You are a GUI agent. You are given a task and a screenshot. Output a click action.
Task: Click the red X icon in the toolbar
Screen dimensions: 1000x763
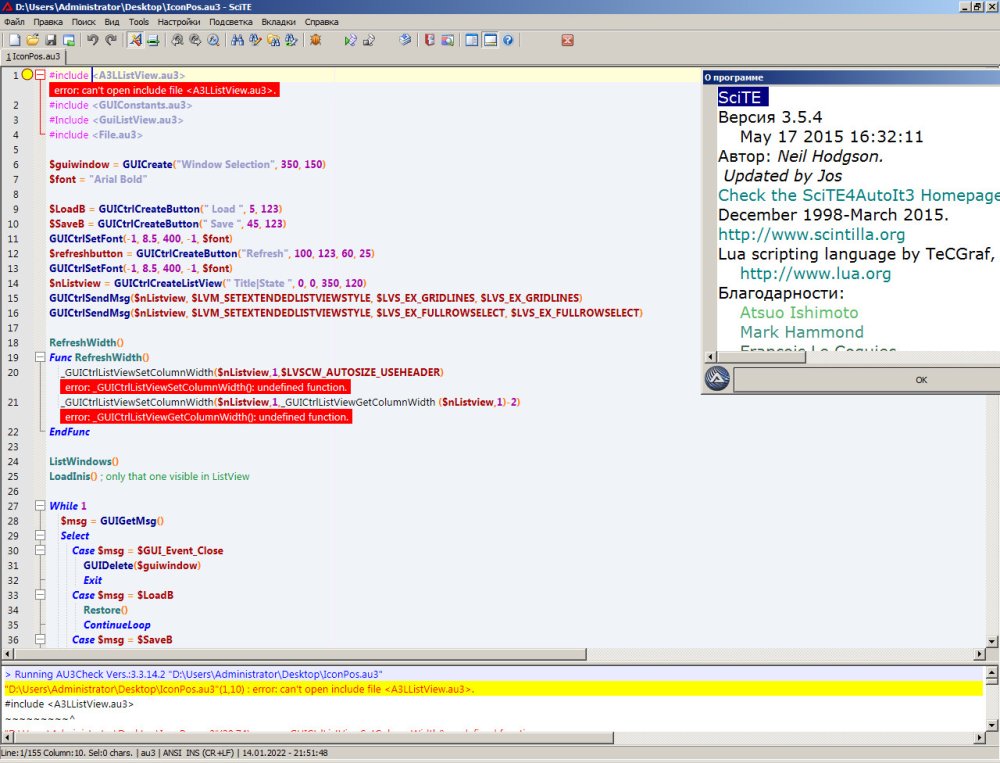tap(568, 40)
